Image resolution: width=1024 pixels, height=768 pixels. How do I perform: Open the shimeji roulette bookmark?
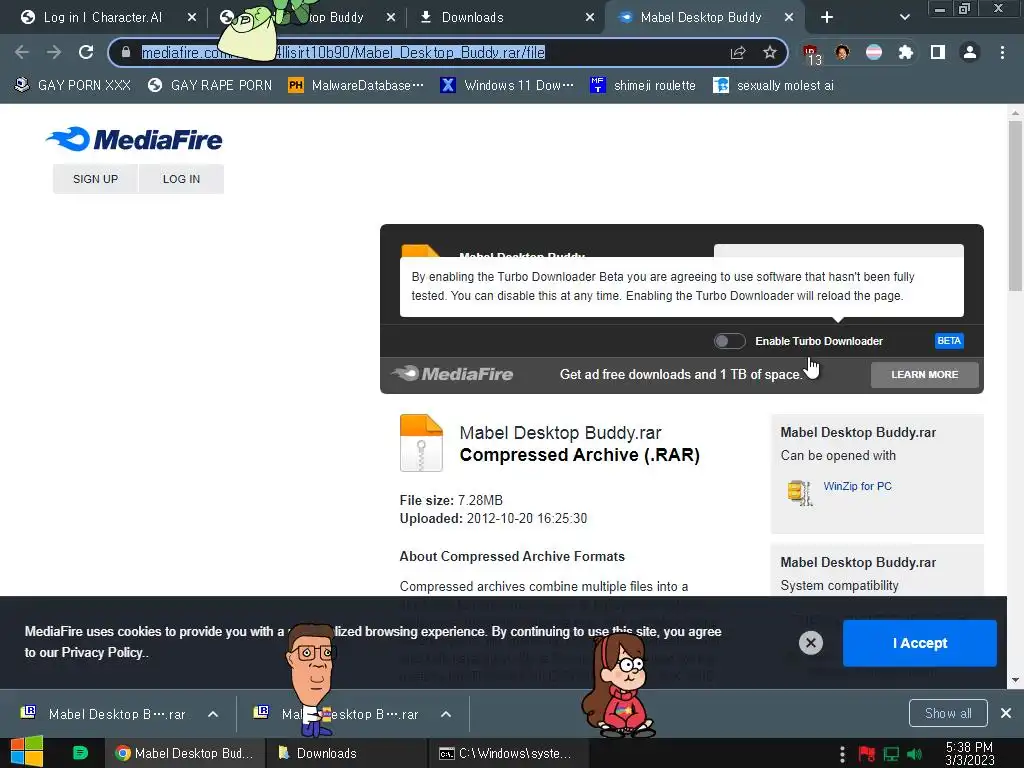tap(643, 86)
